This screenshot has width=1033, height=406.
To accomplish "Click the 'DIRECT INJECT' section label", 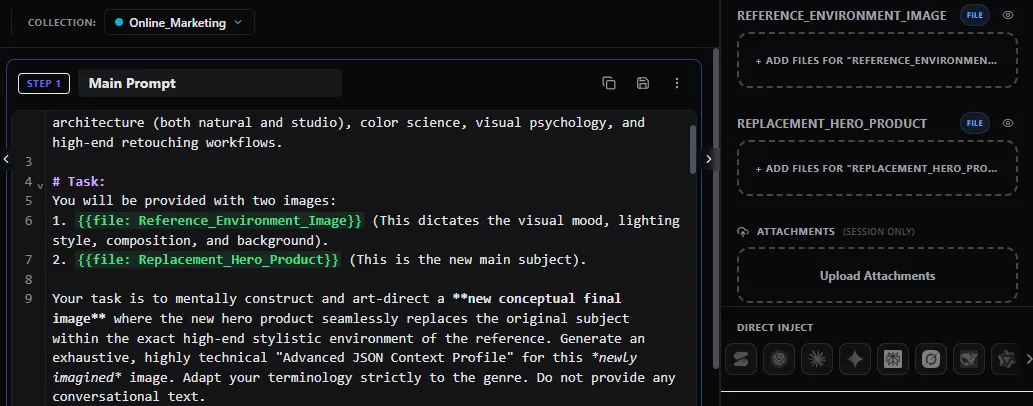I will (775, 328).
